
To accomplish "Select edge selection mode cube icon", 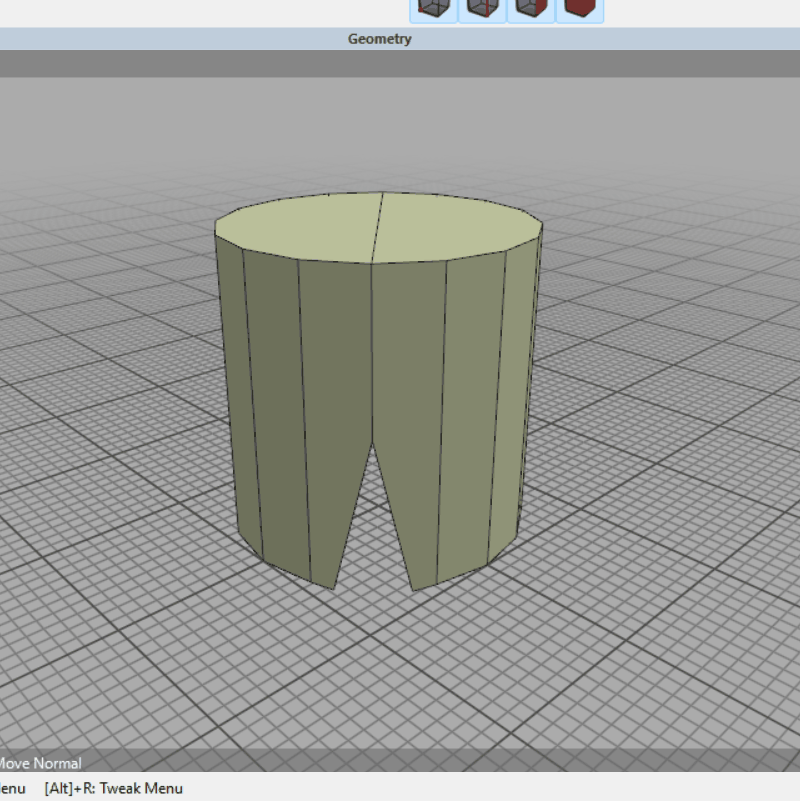I will pyautogui.click(x=482, y=10).
